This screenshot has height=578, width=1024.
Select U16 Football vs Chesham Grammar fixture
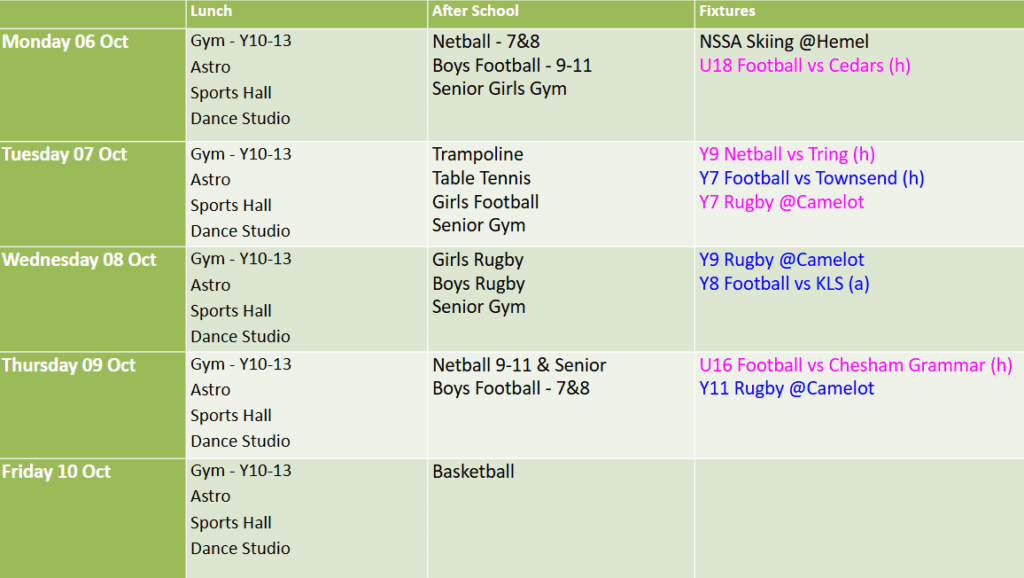855,365
